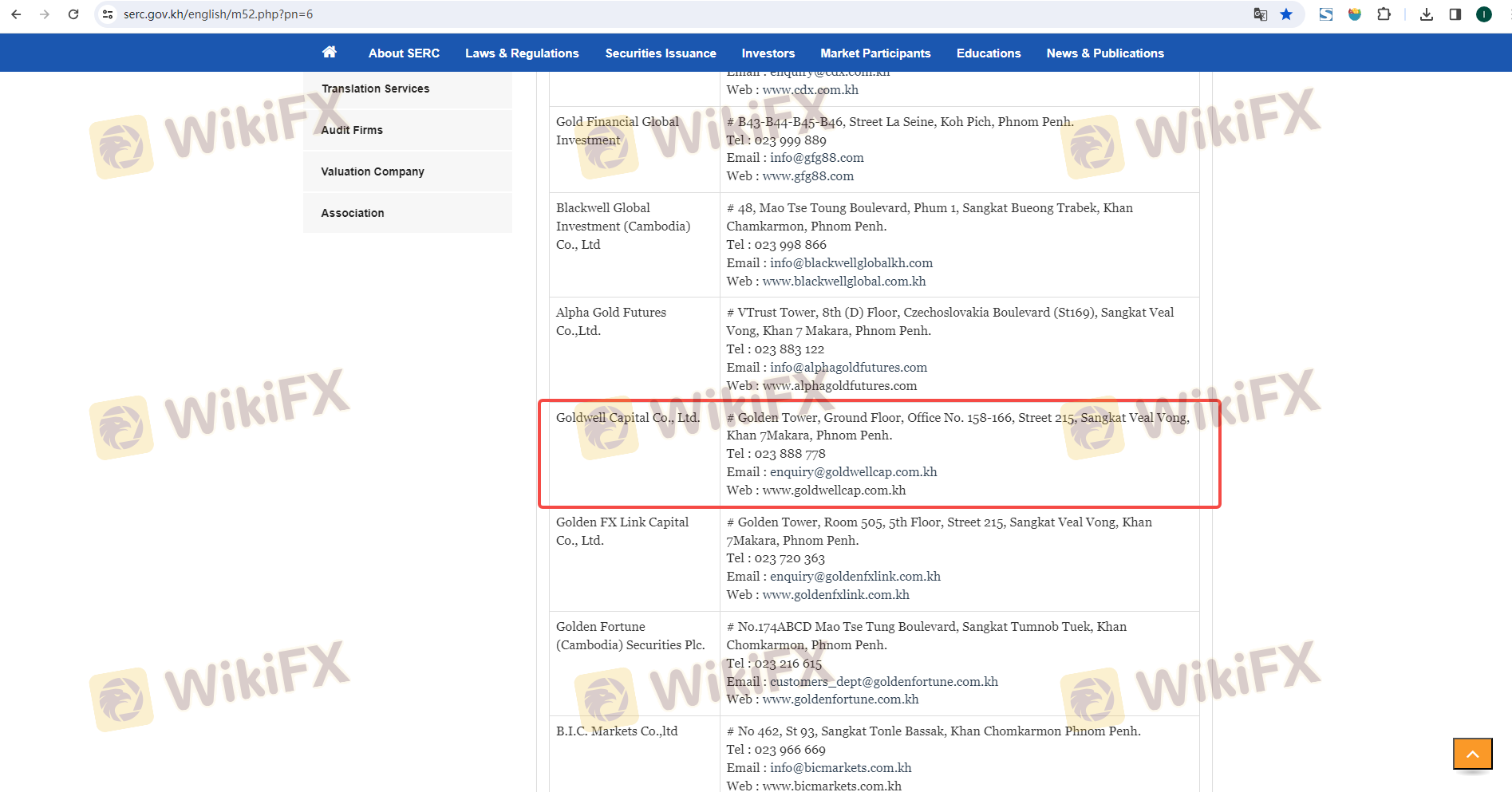Click B.I.C. Markets phone 023 966 669
This screenshot has width=1512, height=792.
pos(790,750)
